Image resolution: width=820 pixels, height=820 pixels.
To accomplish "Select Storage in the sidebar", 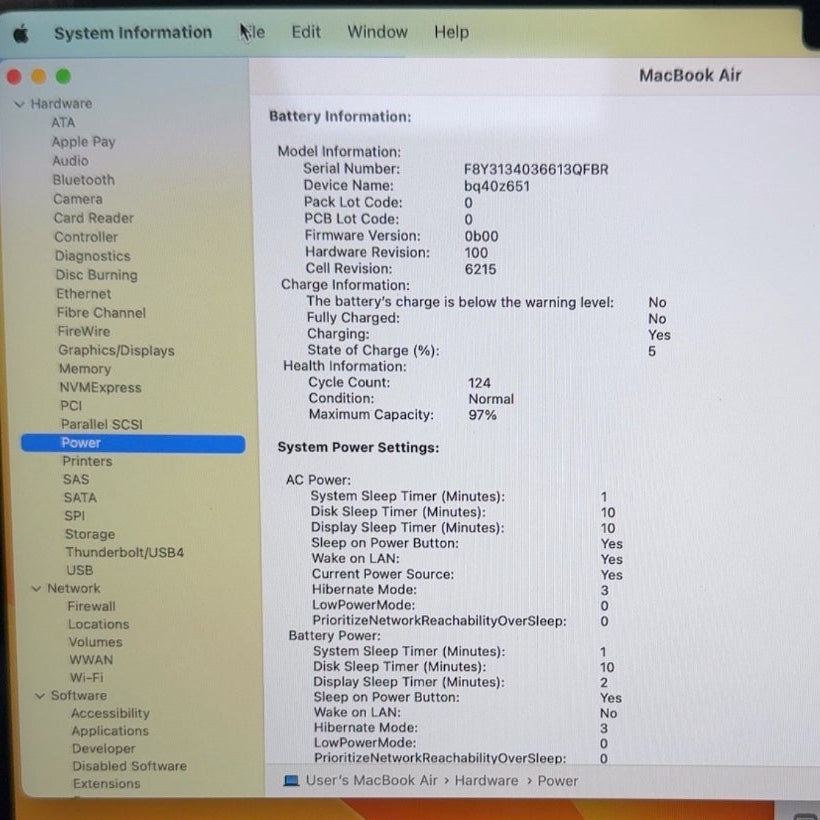I will tap(89, 535).
